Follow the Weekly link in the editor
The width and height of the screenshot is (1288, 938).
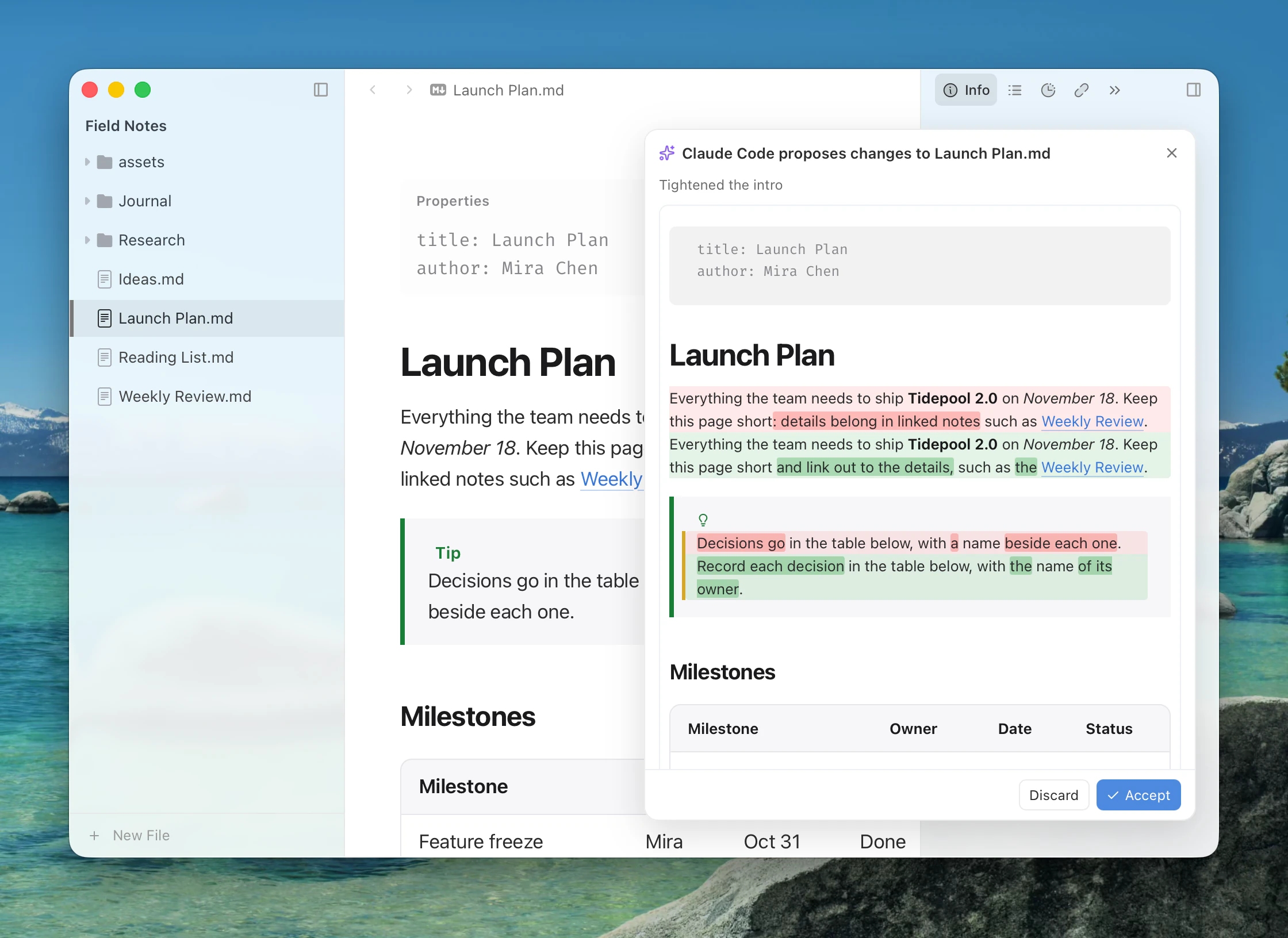(x=611, y=479)
